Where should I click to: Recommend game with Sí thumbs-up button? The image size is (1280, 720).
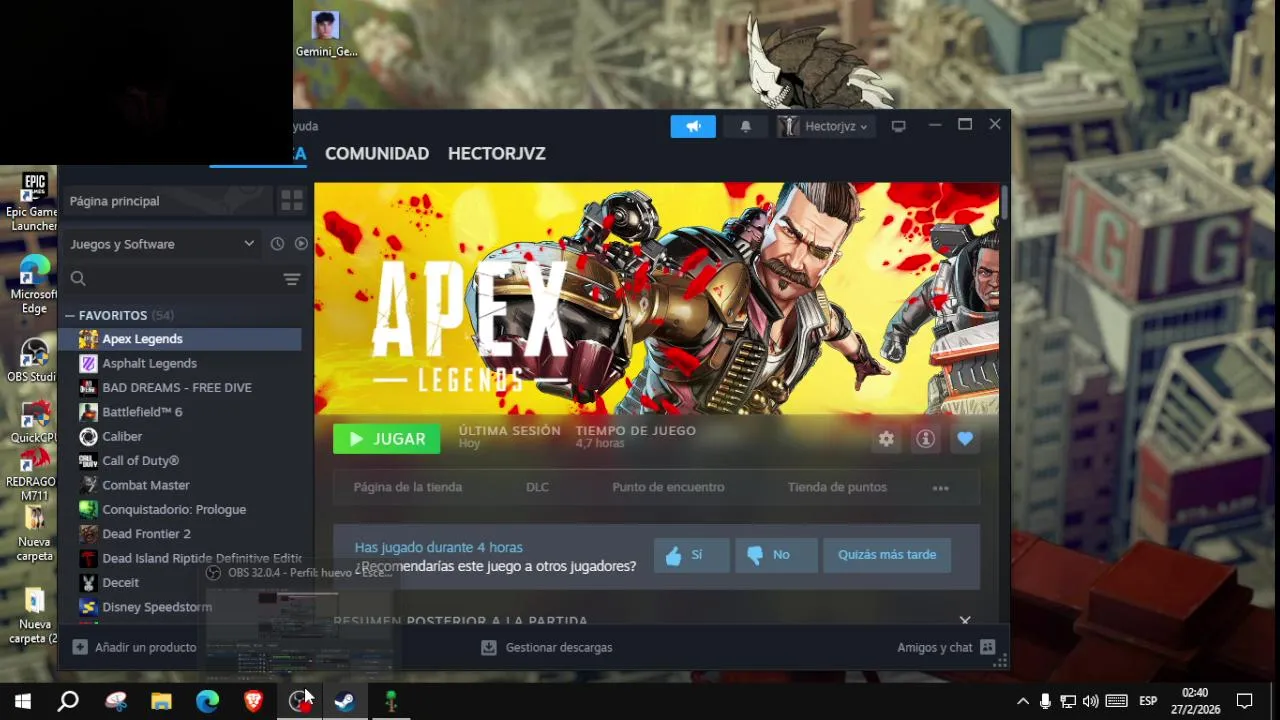[x=692, y=555]
